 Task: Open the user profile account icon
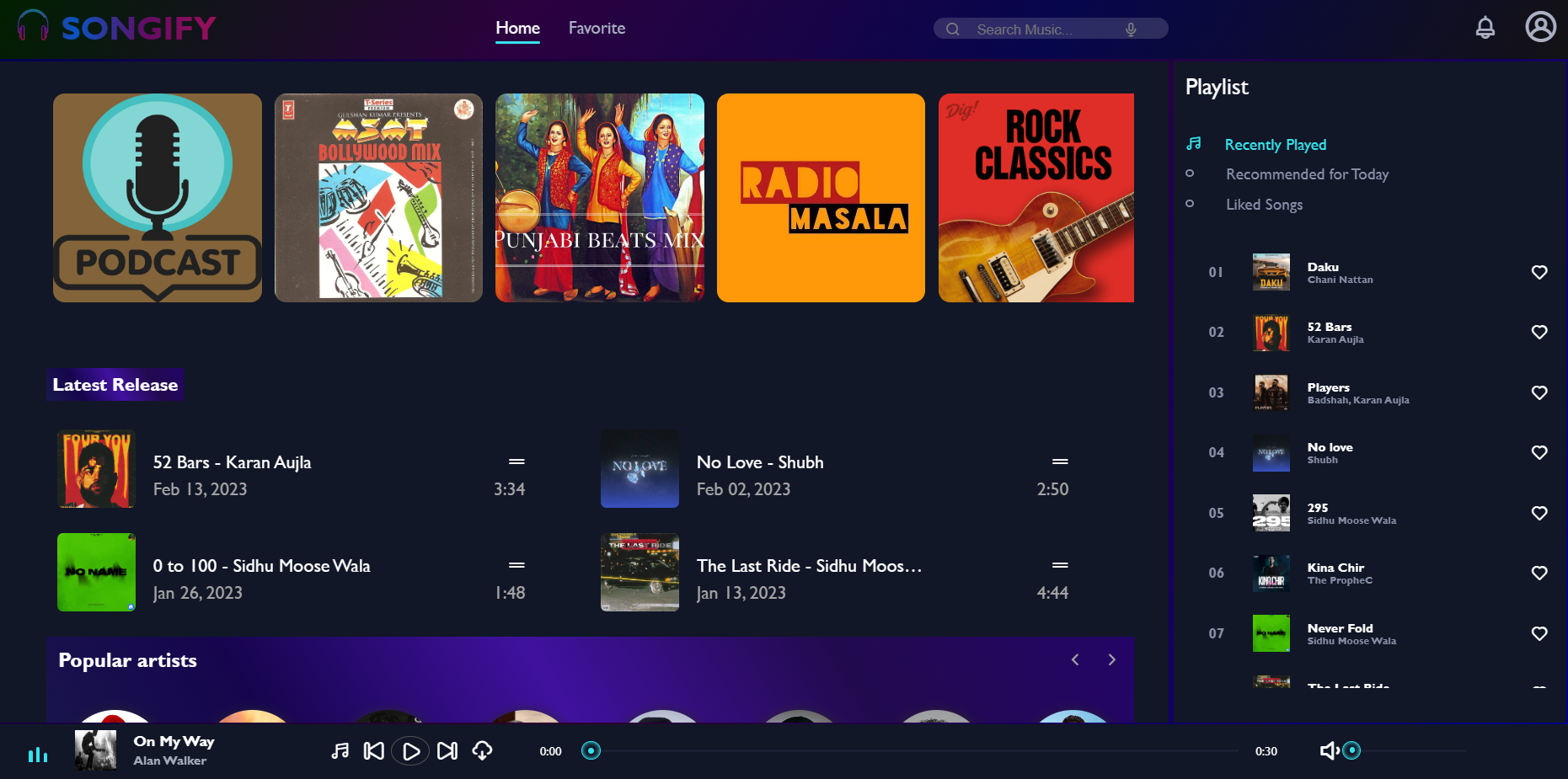pos(1540,26)
